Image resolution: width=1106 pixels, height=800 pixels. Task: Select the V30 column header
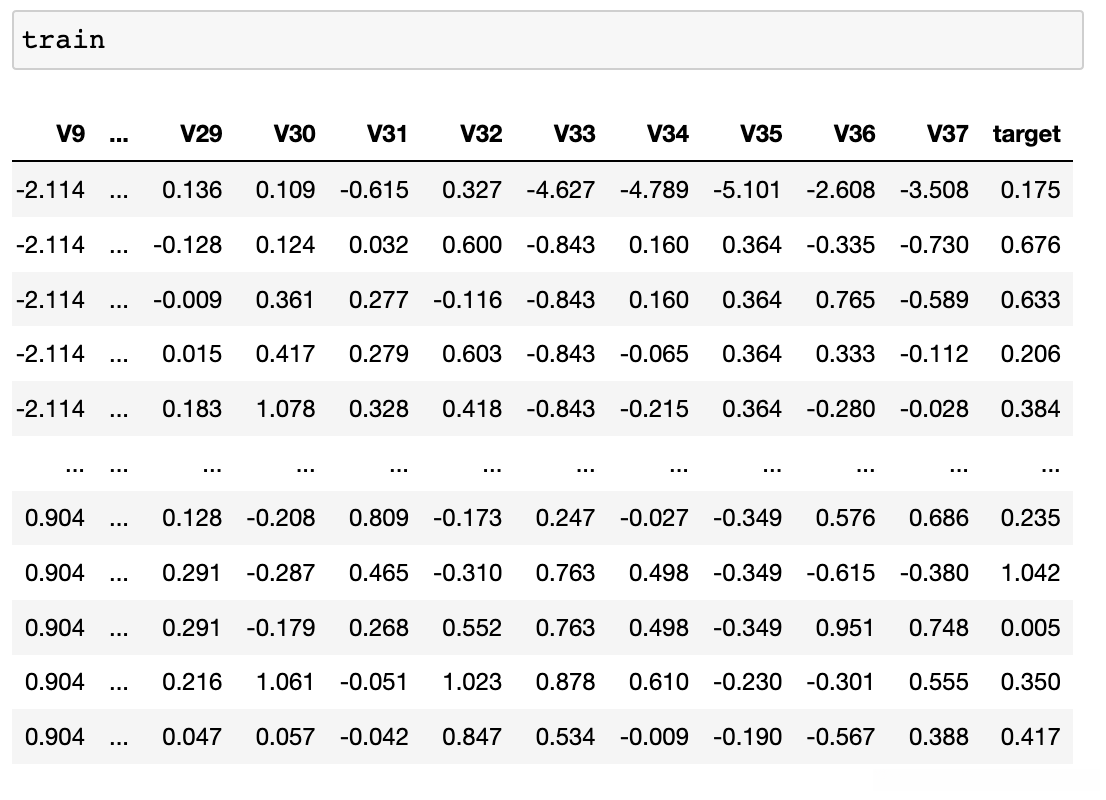[294, 134]
